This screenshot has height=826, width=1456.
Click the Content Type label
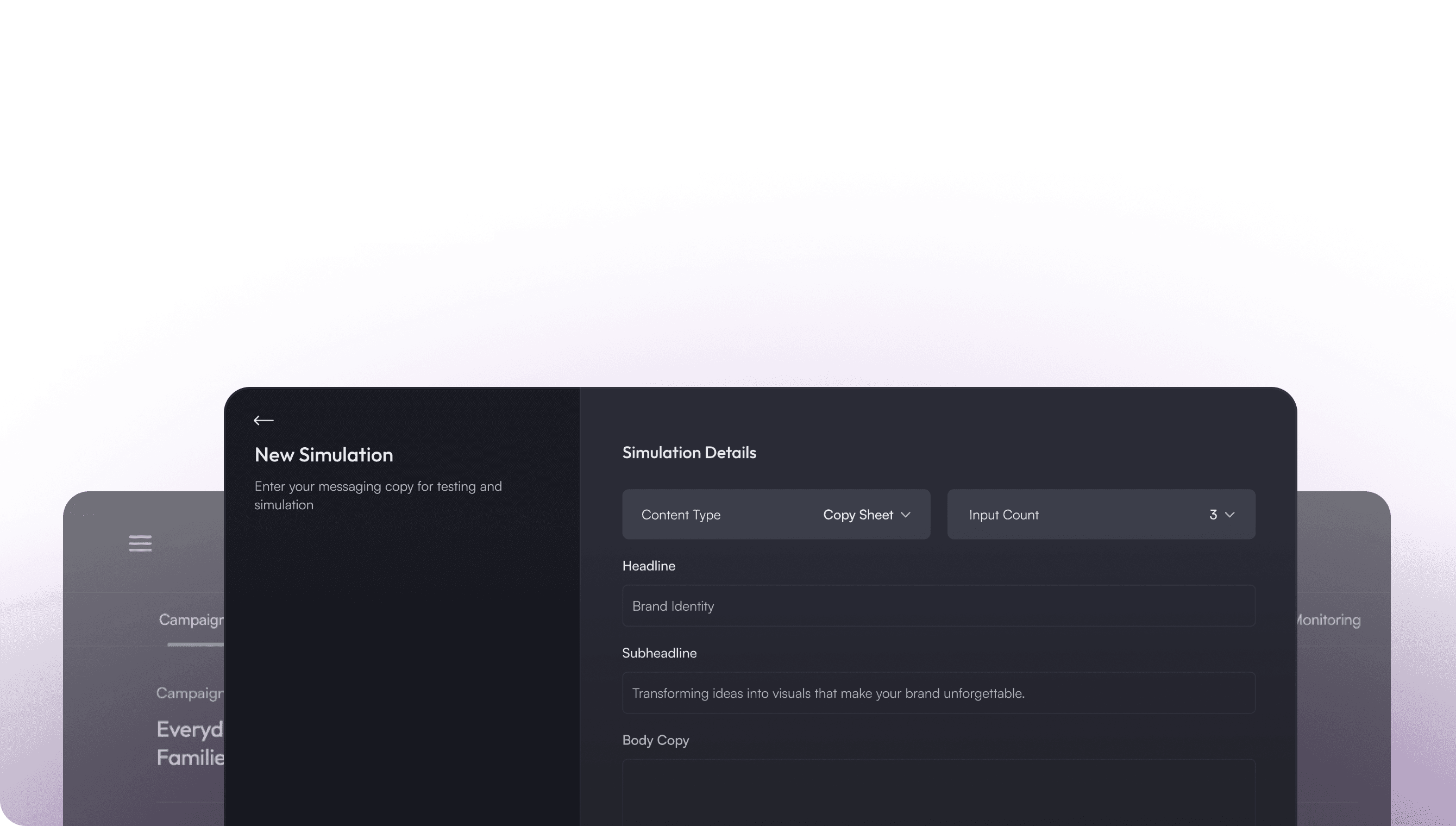pos(680,515)
